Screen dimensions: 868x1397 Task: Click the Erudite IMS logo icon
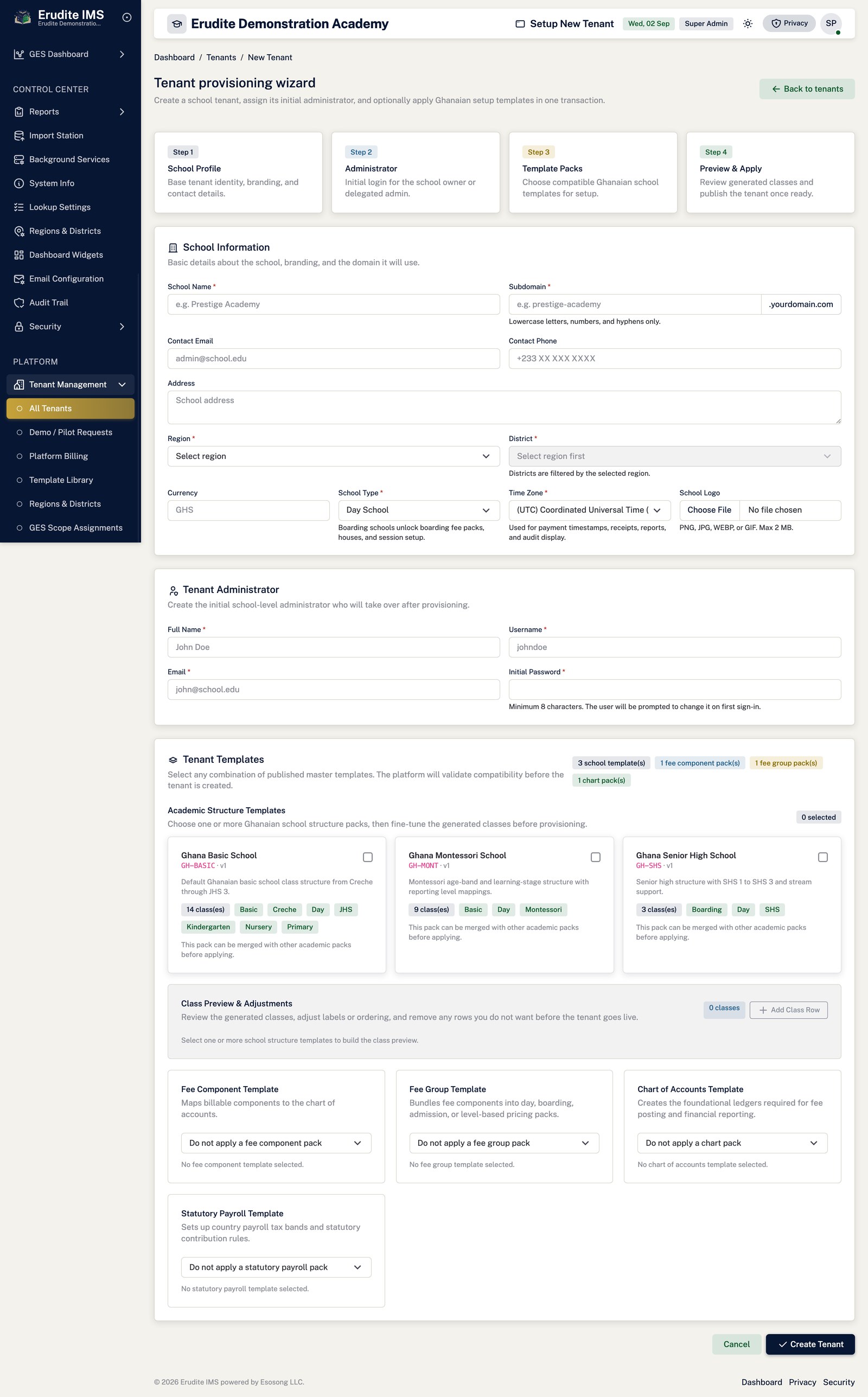click(x=22, y=18)
